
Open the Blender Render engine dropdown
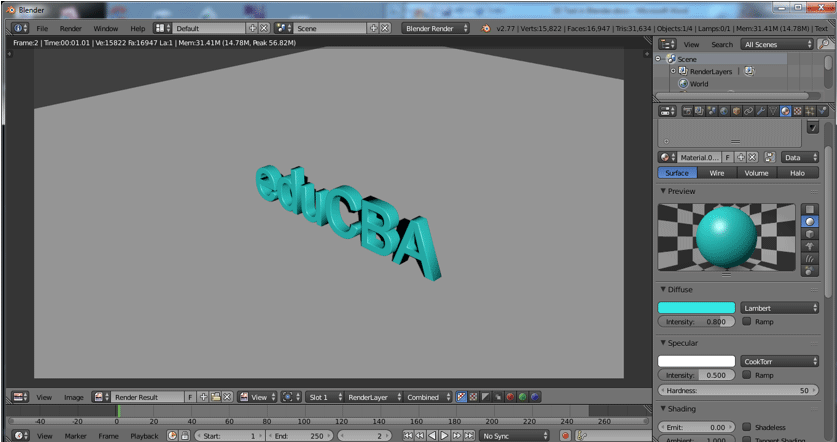436,28
